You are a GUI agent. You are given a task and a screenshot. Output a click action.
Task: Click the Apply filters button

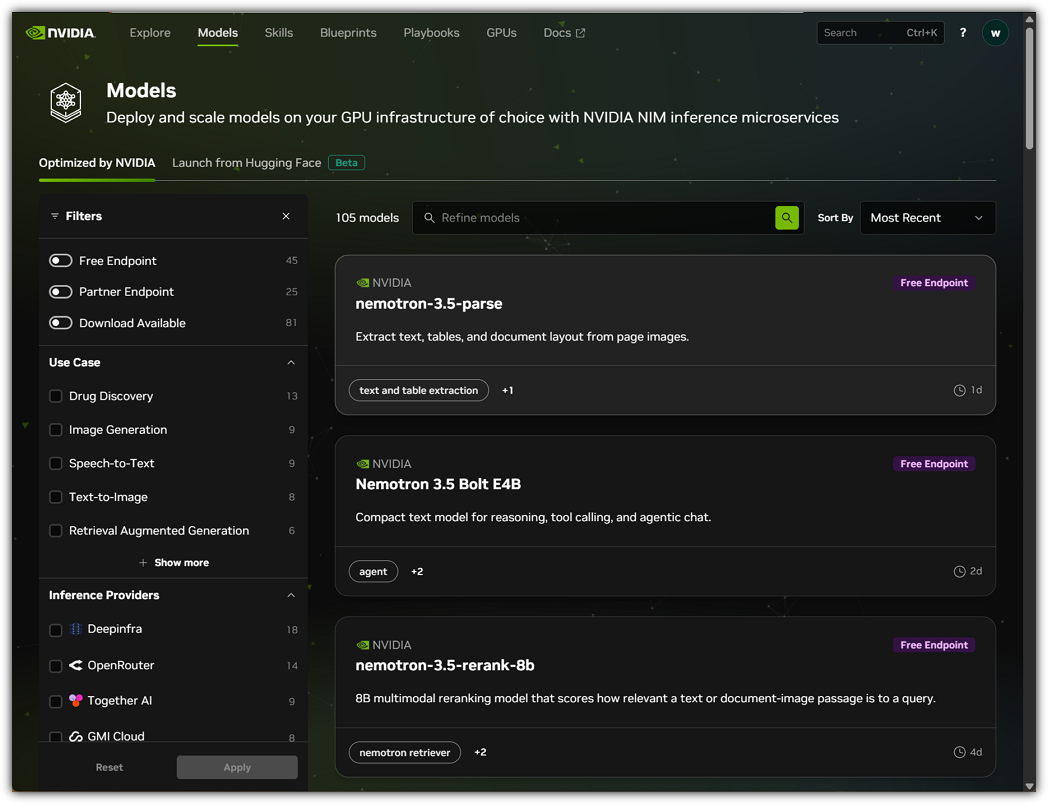(237, 768)
